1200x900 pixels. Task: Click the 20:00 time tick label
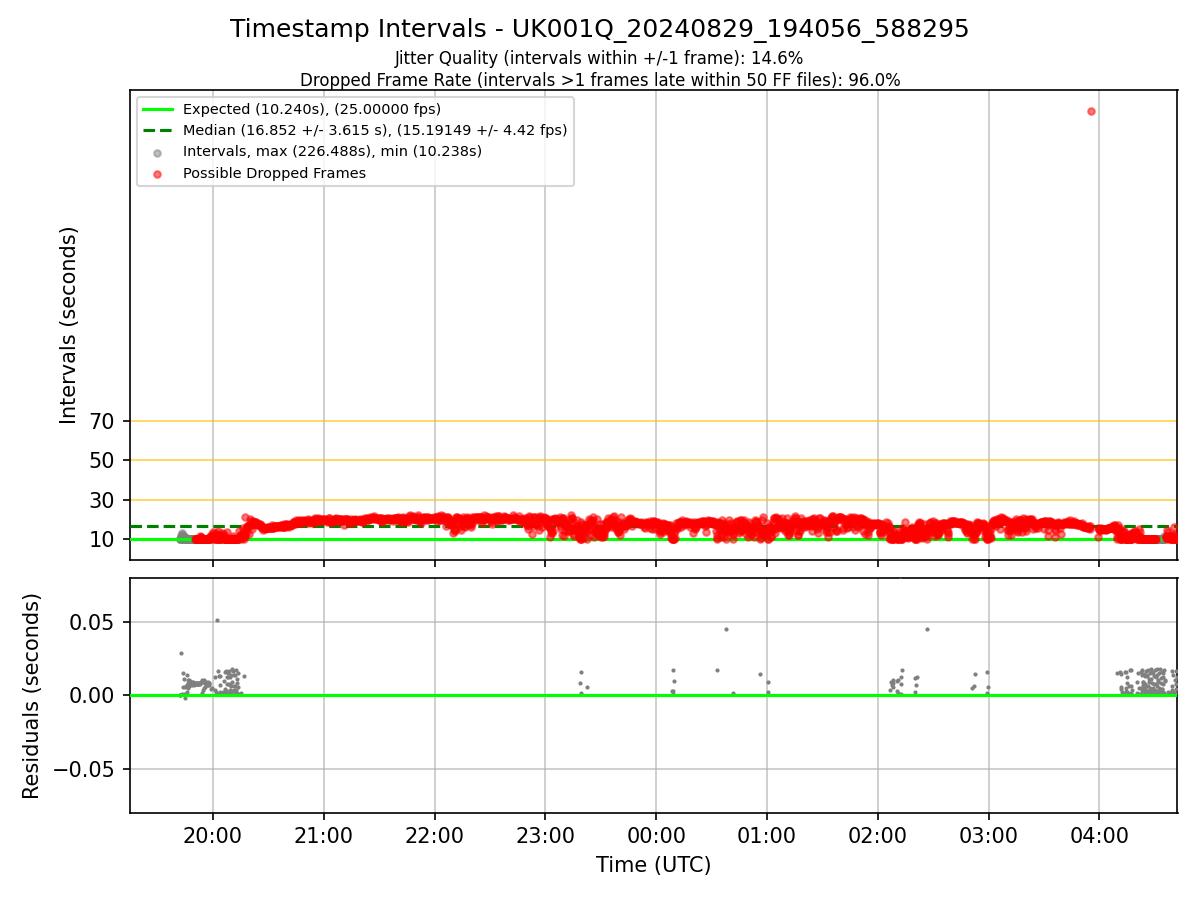pos(213,835)
